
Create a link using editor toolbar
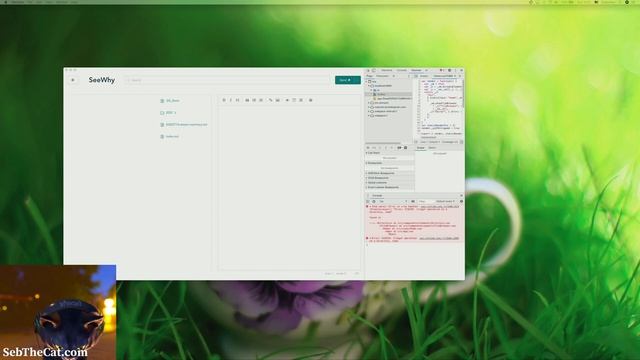pos(270,100)
